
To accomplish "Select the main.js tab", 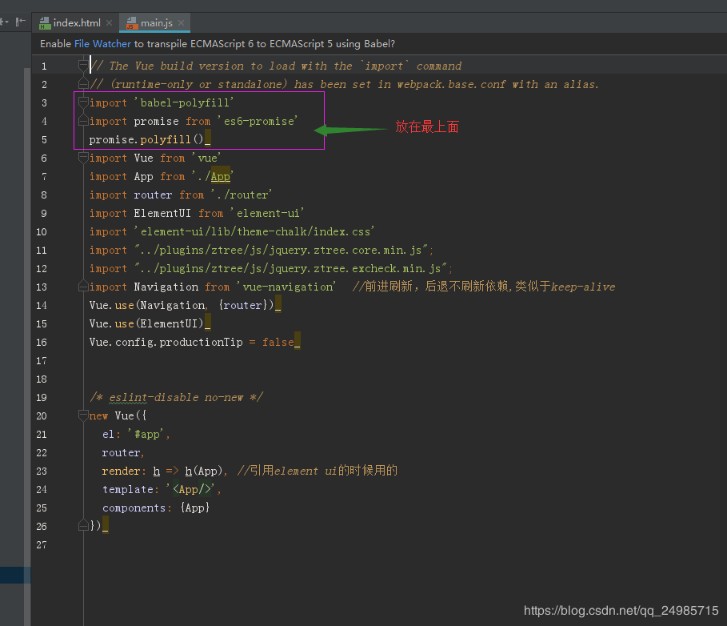I will (x=157, y=23).
